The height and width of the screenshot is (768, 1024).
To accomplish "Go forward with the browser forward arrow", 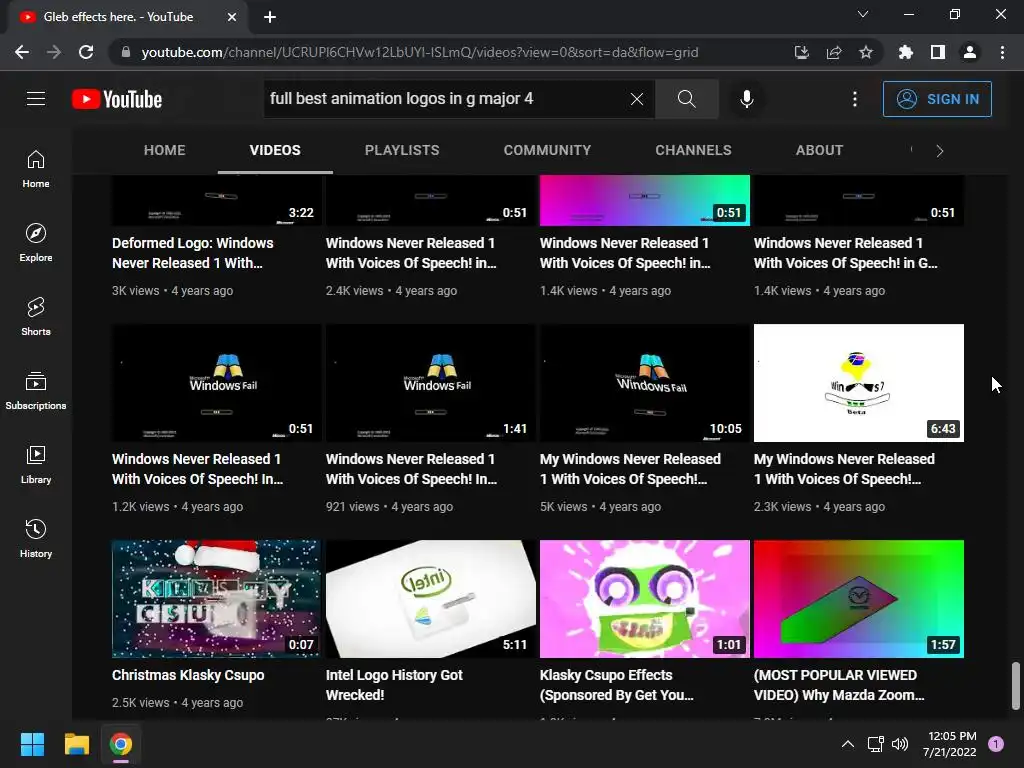I will coord(54,52).
